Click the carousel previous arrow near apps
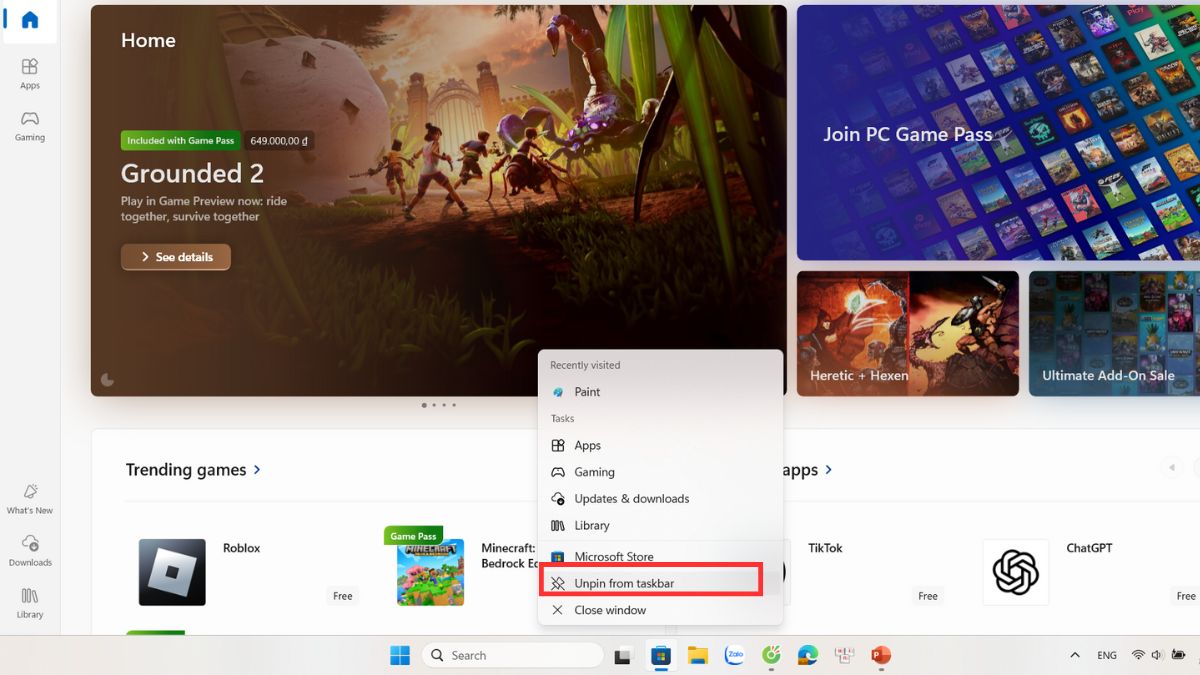The height and width of the screenshot is (675, 1200). tap(1171, 467)
